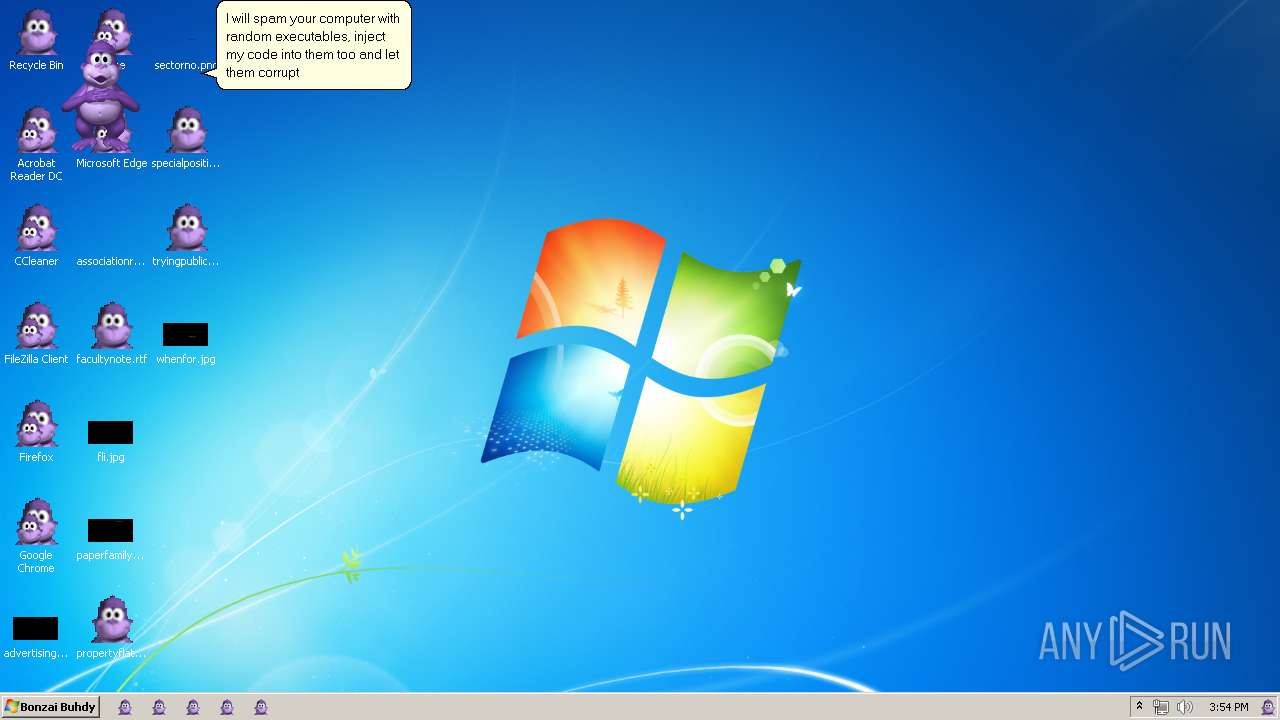Select the fli.jpg black thumbnail

point(110,432)
